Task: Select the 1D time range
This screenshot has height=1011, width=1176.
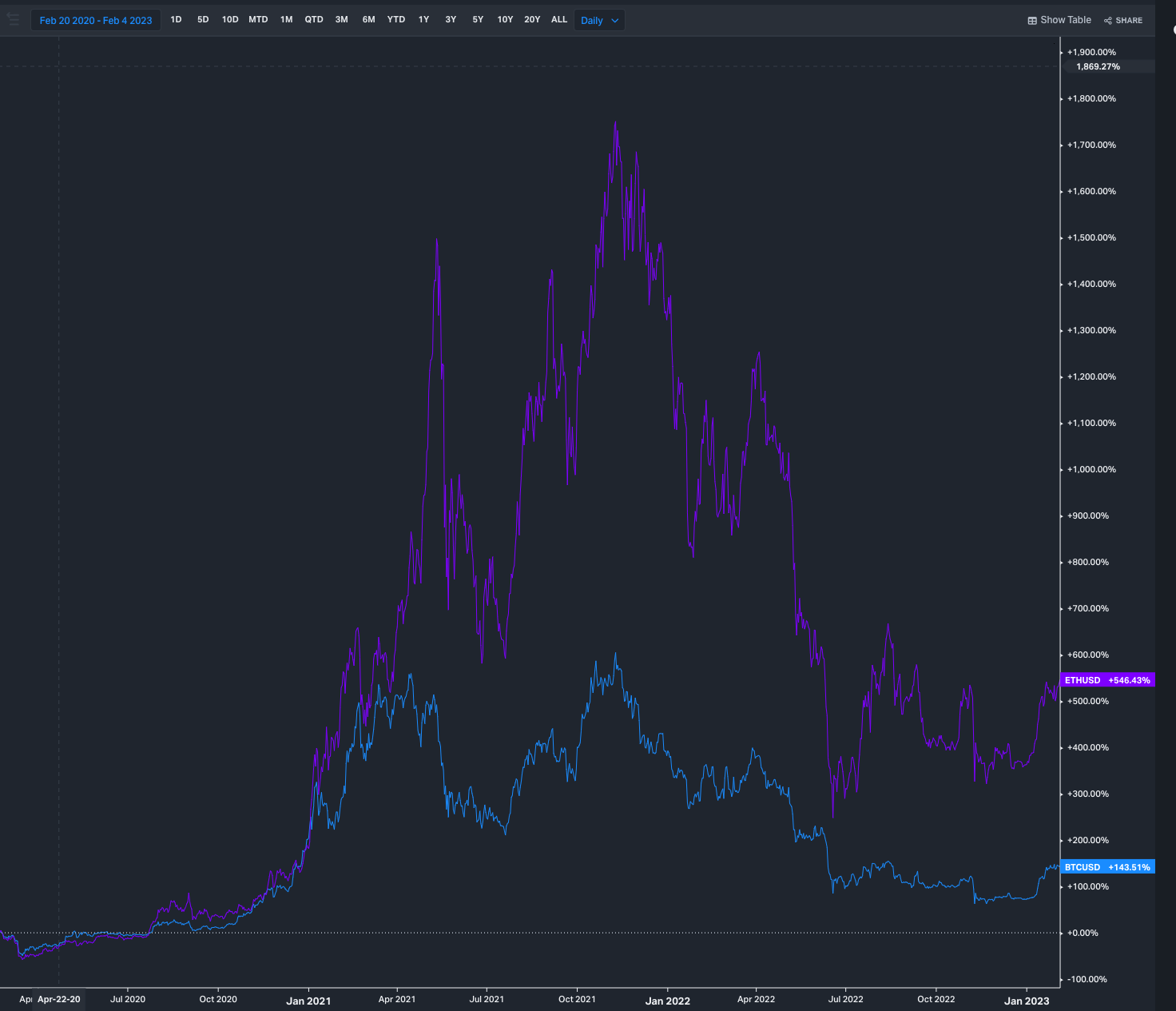Action: pyautogui.click(x=176, y=20)
